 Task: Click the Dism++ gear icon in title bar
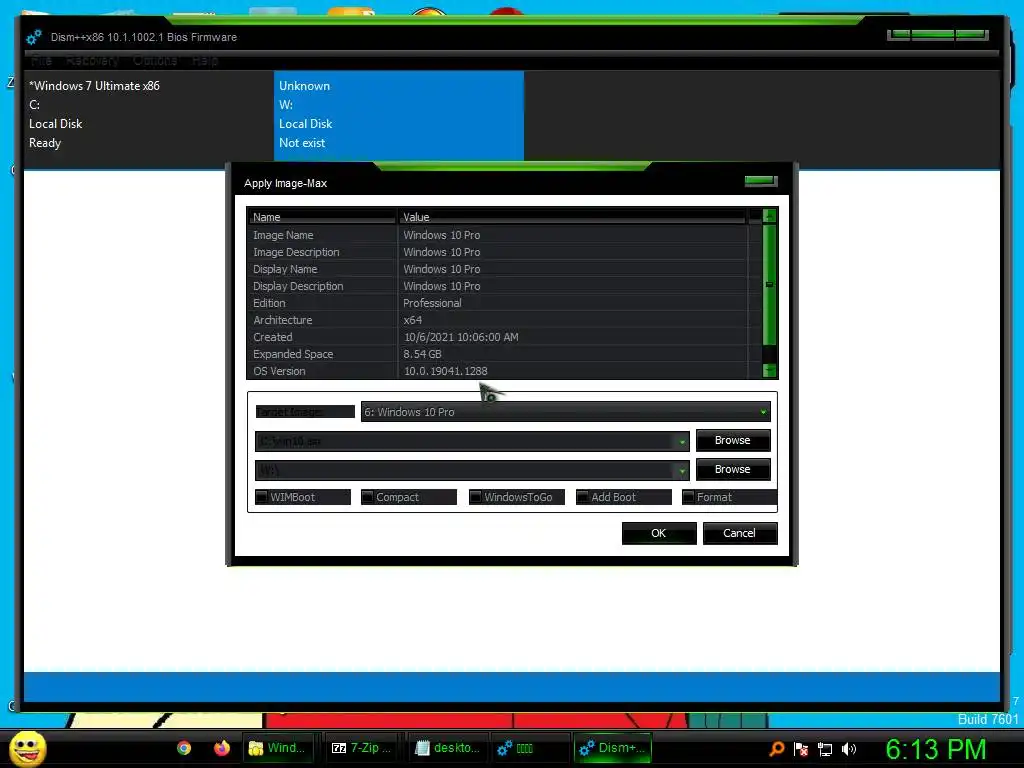pyautogui.click(x=34, y=37)
